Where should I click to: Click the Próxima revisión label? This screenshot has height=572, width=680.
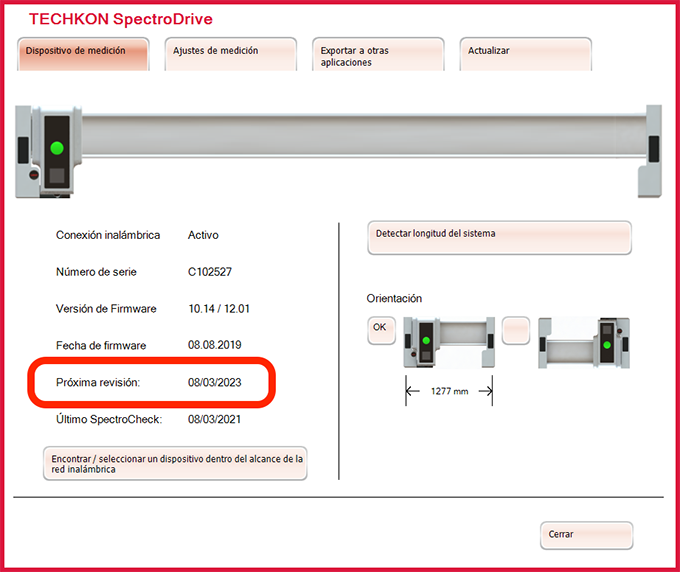(98, 382)
